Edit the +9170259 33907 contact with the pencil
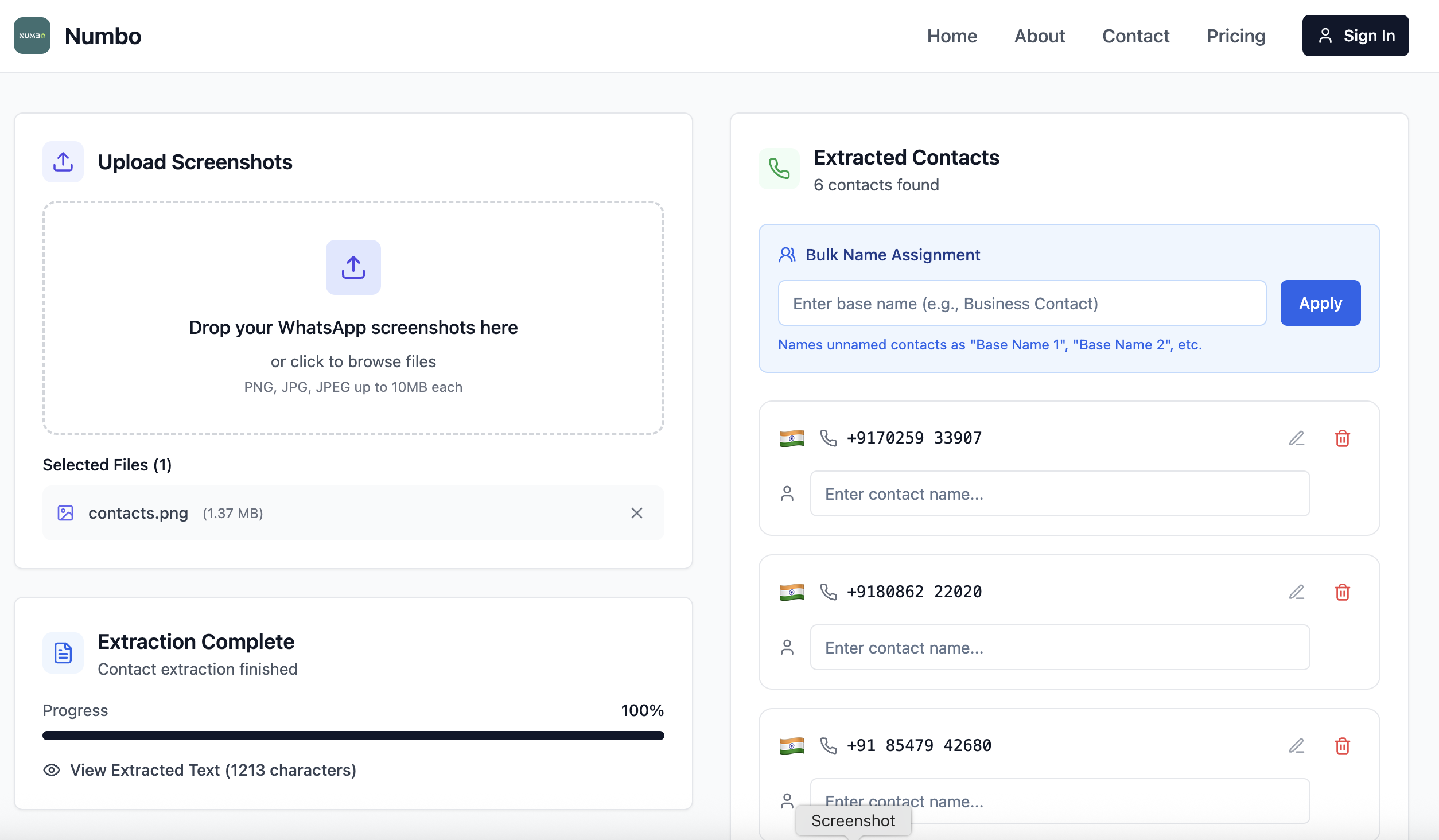Viewport: 1439px width, 840px height. [x=1296, y=438]
